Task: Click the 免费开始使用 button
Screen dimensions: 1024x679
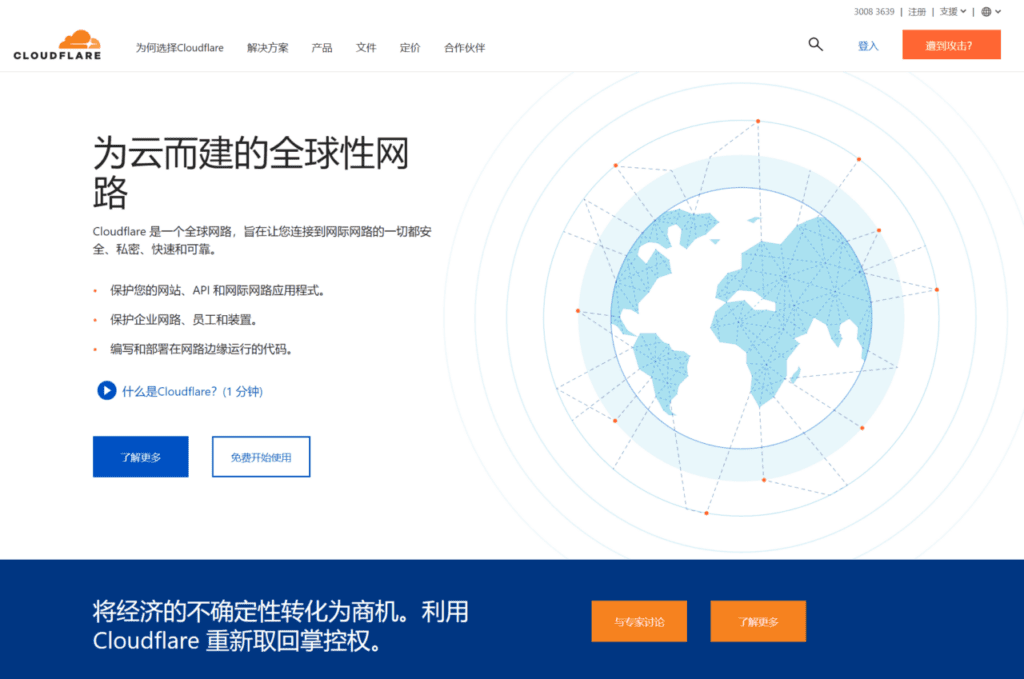Action: click(261, 457)
